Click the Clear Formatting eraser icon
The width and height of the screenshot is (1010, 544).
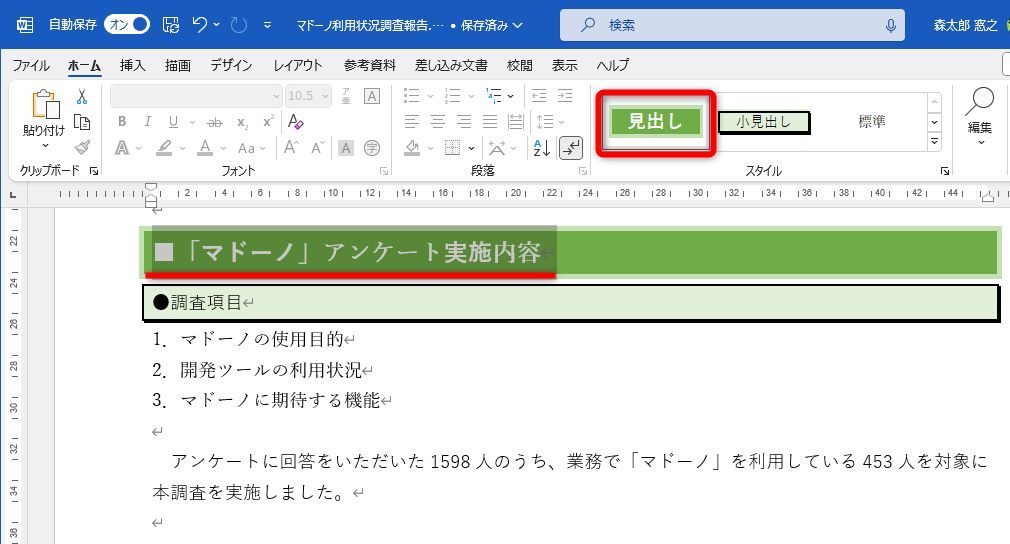coord(296,122)
